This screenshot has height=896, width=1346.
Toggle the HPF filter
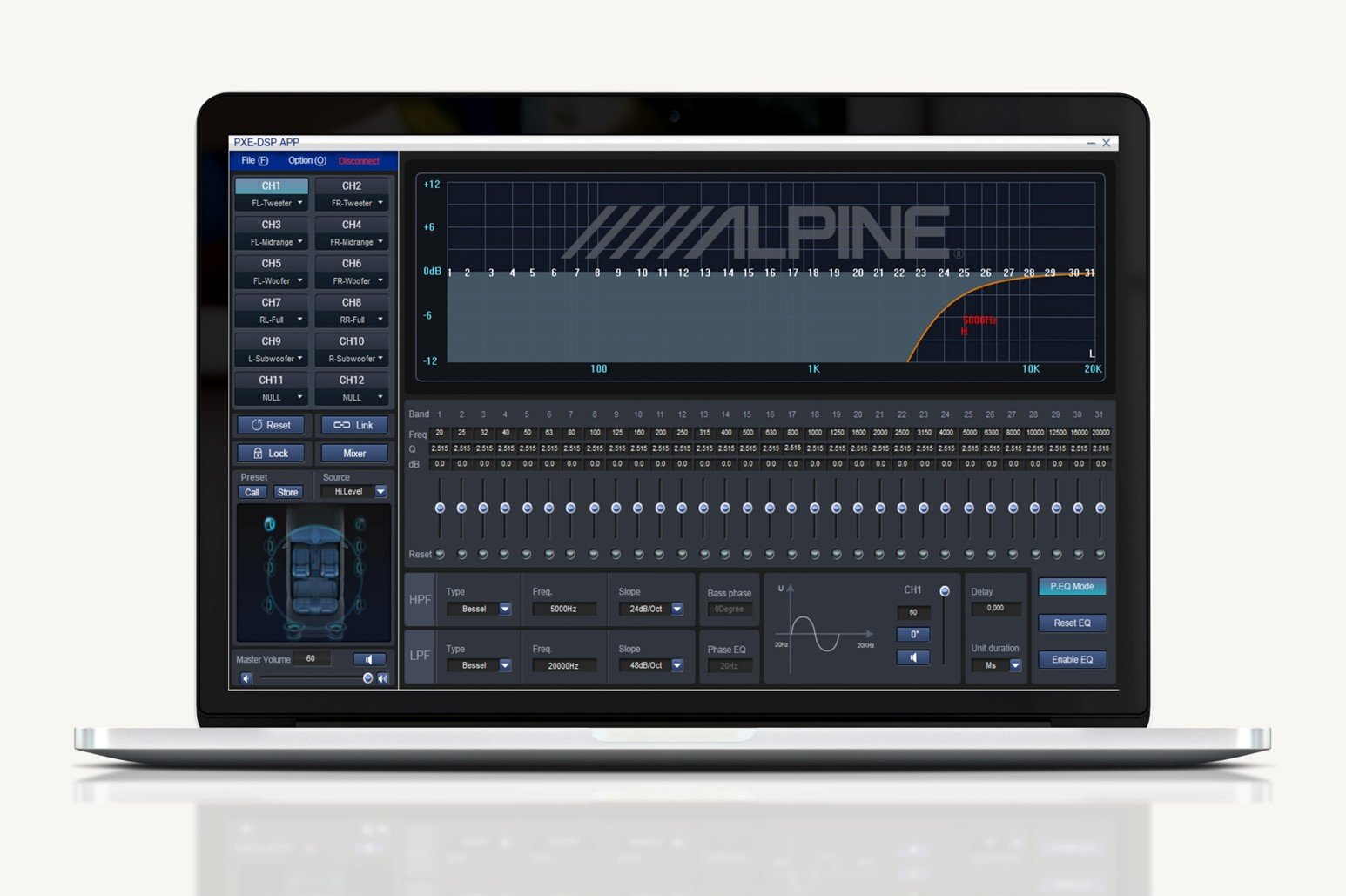coord(420,599)
